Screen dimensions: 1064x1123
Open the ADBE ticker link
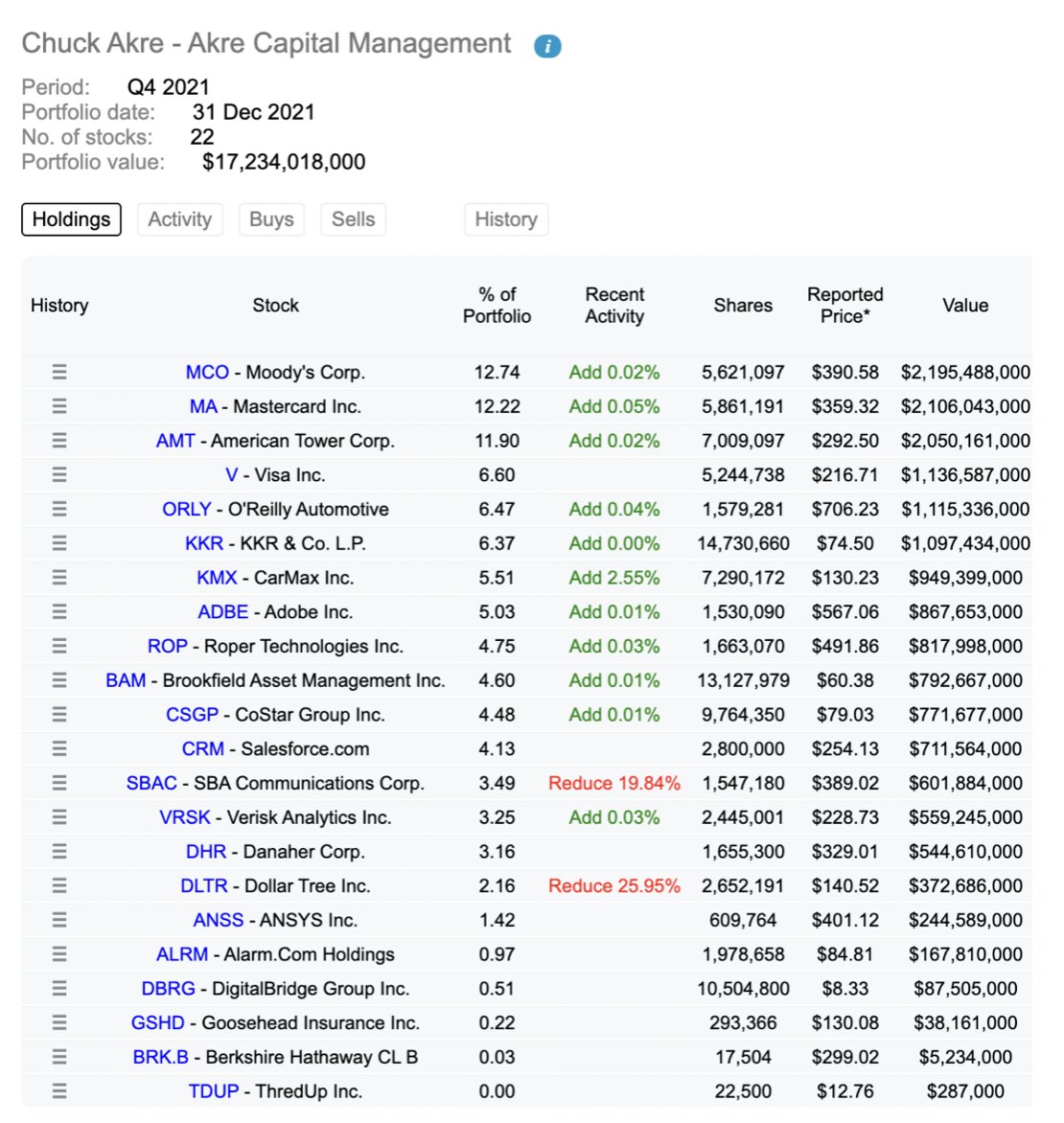pyautogui.click(x=222, y=611)
